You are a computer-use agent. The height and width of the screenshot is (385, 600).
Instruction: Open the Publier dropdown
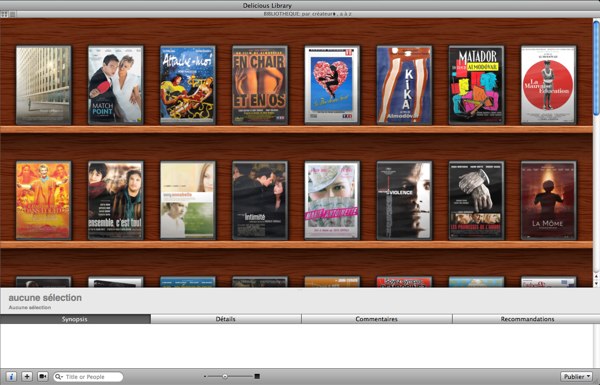point(576,377)
